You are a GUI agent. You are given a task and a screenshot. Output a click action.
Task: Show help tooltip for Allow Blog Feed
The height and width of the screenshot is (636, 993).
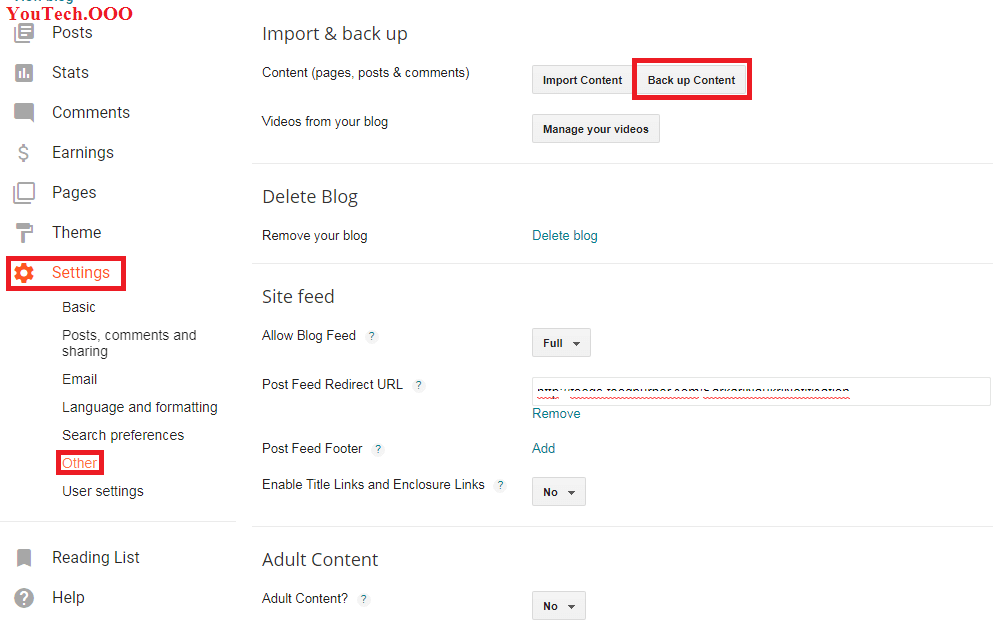click(372, 336)
